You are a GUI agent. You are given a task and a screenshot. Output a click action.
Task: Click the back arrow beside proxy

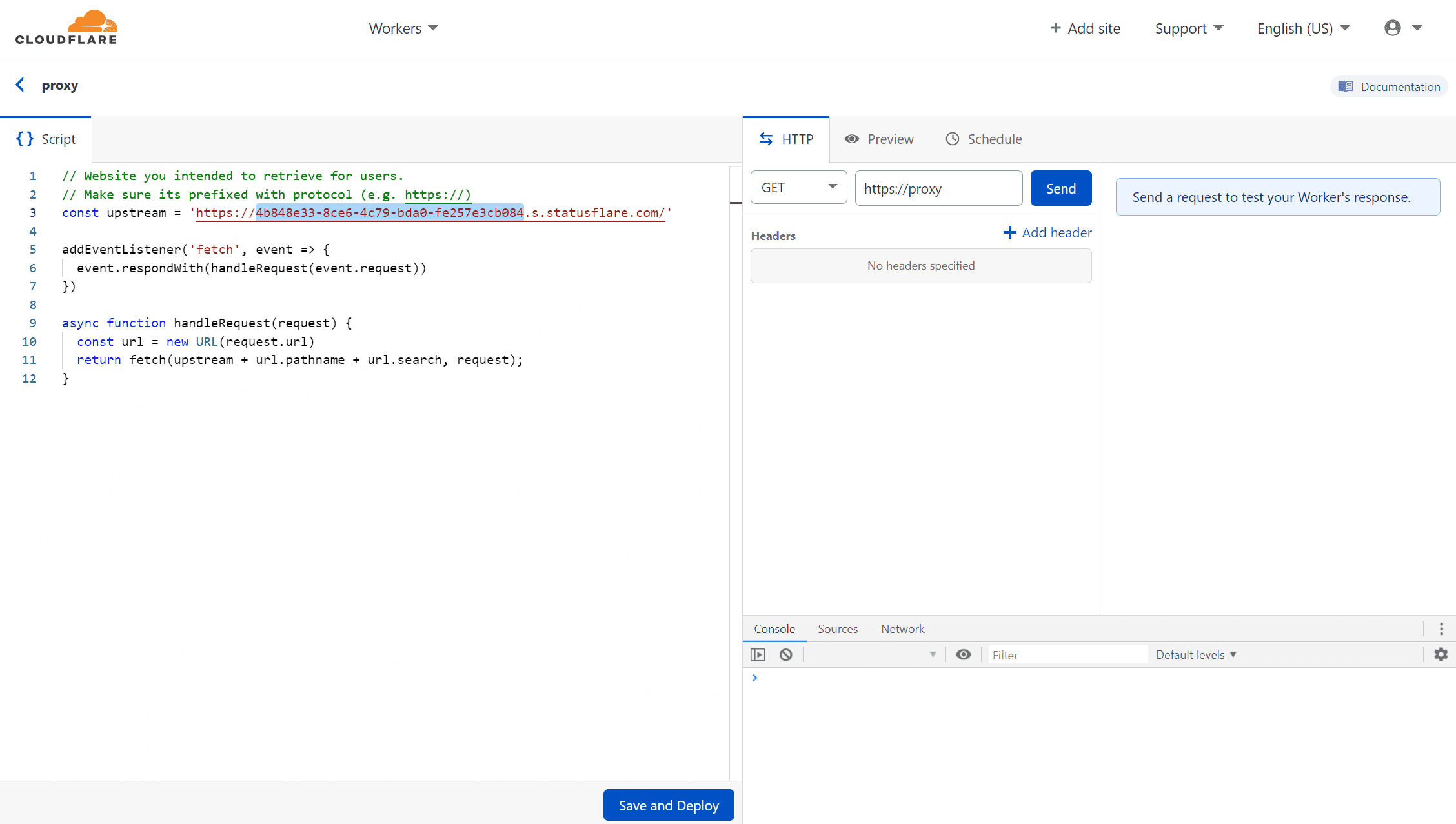point(20,85)
